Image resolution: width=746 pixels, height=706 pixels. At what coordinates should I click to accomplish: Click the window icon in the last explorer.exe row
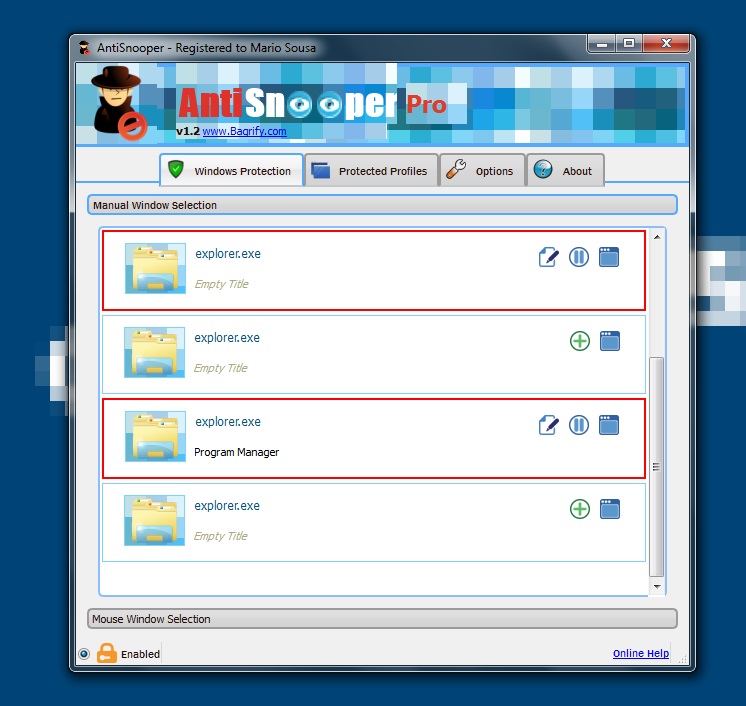click(609, 509)
